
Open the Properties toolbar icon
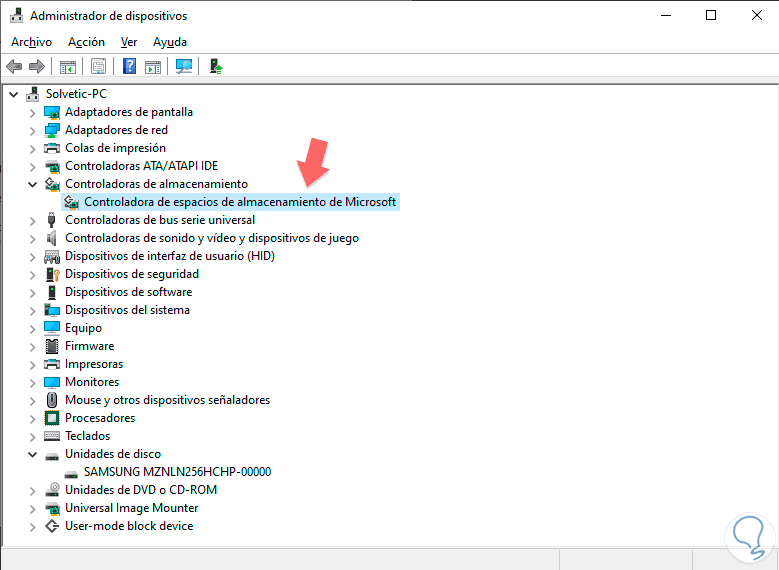pyautogui.click(x=98, y=66)
